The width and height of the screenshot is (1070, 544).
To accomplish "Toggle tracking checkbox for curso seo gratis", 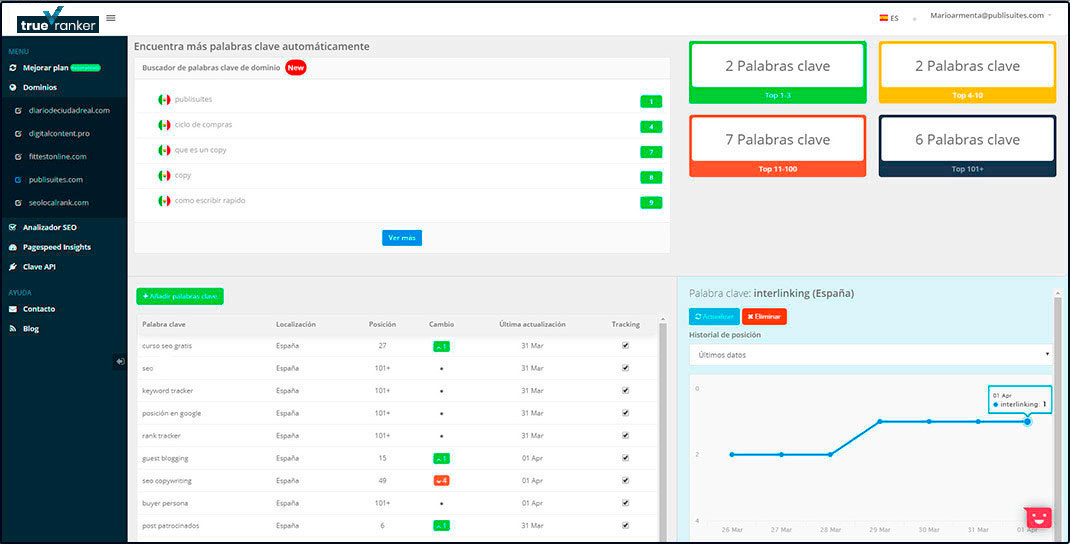I will (625, 345).
